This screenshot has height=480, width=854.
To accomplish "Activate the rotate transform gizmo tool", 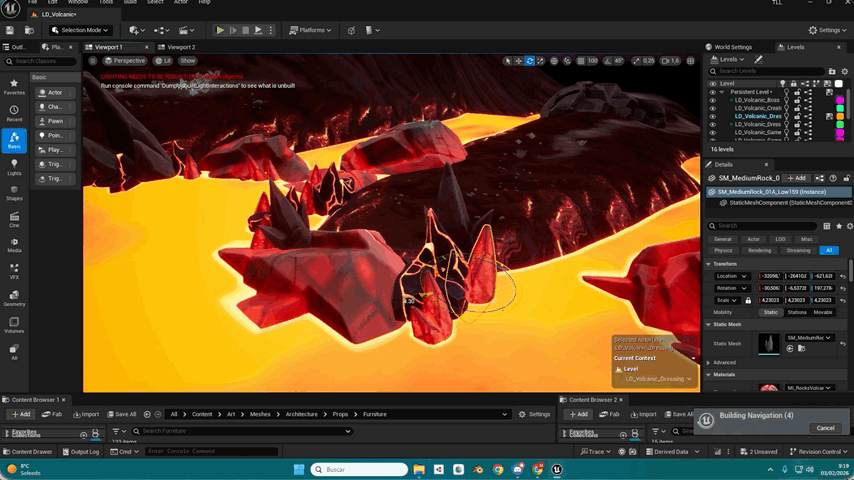I will coord(529,61).
